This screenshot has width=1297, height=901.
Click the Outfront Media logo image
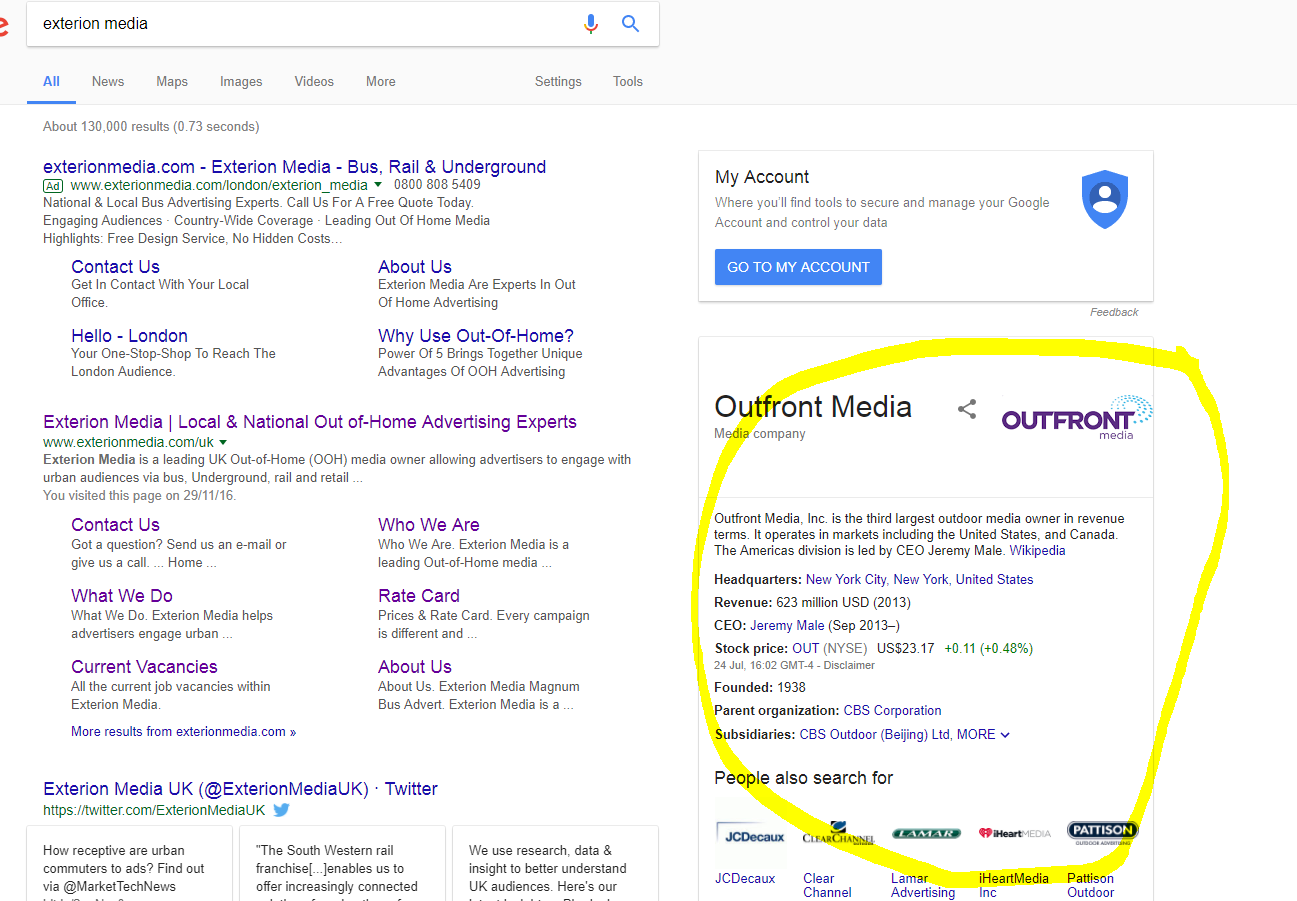click(x=1077, y=417)
